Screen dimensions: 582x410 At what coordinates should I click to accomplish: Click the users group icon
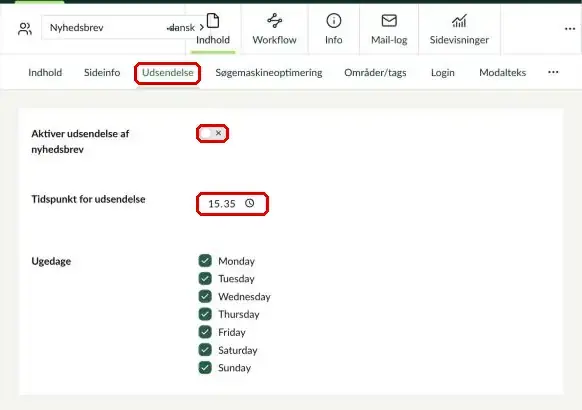tap(25, 29)
